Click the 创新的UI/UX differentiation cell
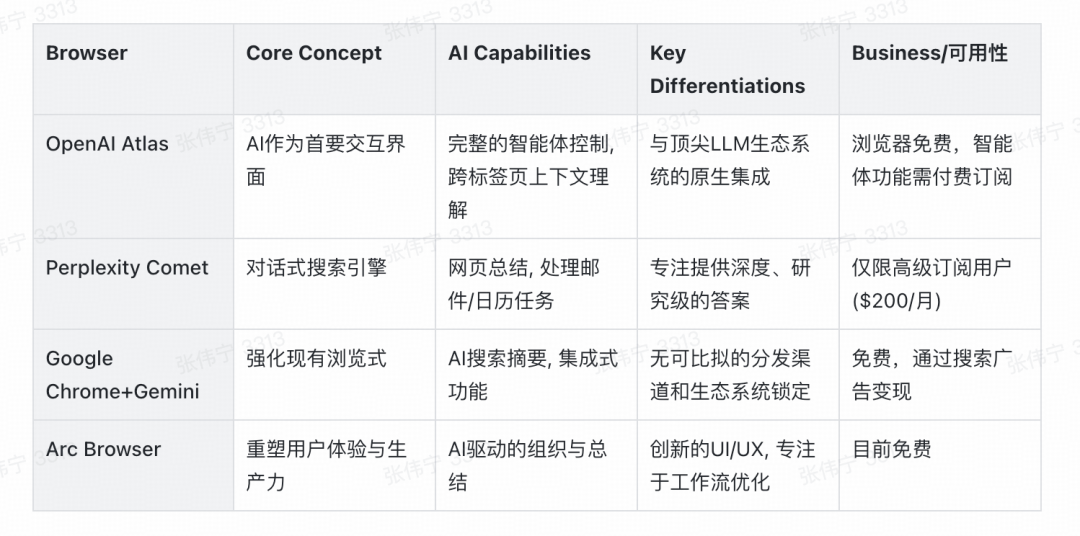1080x536 pixels. [x=732, y=466]
